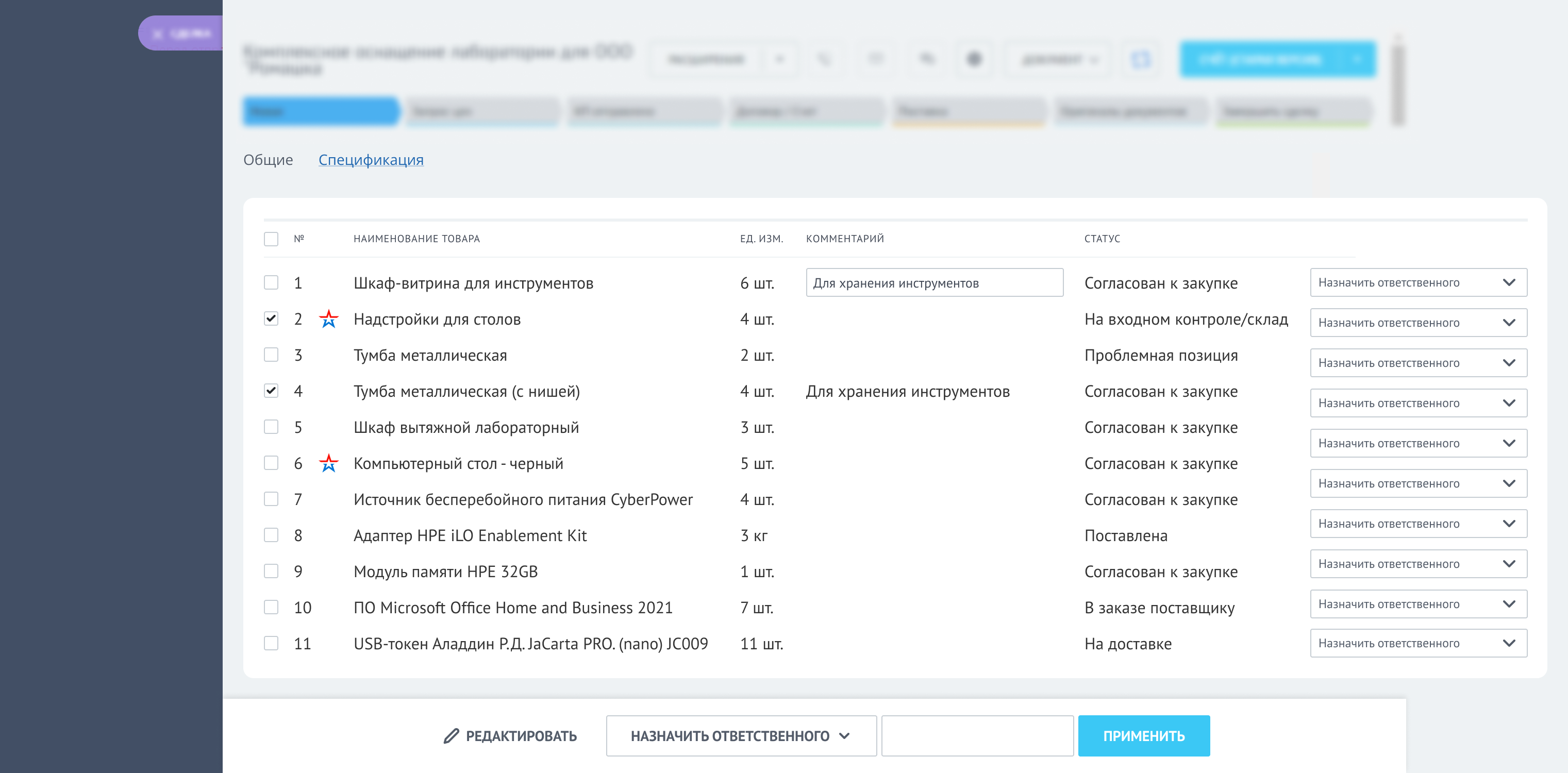Image resolution: width=1568 pixels, height=773 pixels.
Task: Click the comment field for Шкаф-витрина row
Action: tap(934, 283)
